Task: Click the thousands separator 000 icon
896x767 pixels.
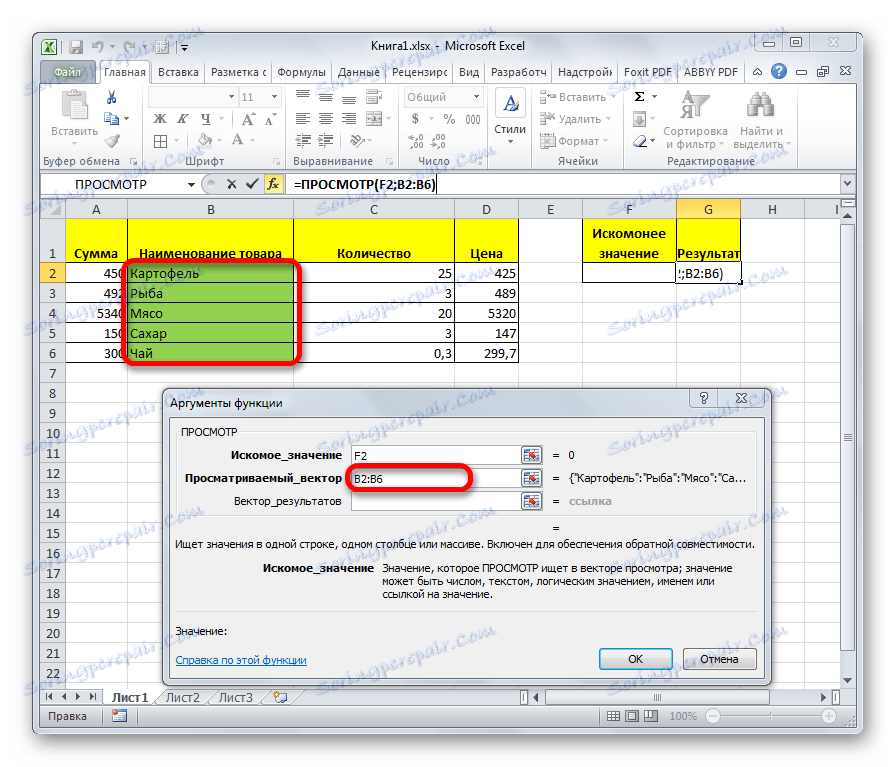Action: pyautogui.click(x=473, y=119)
